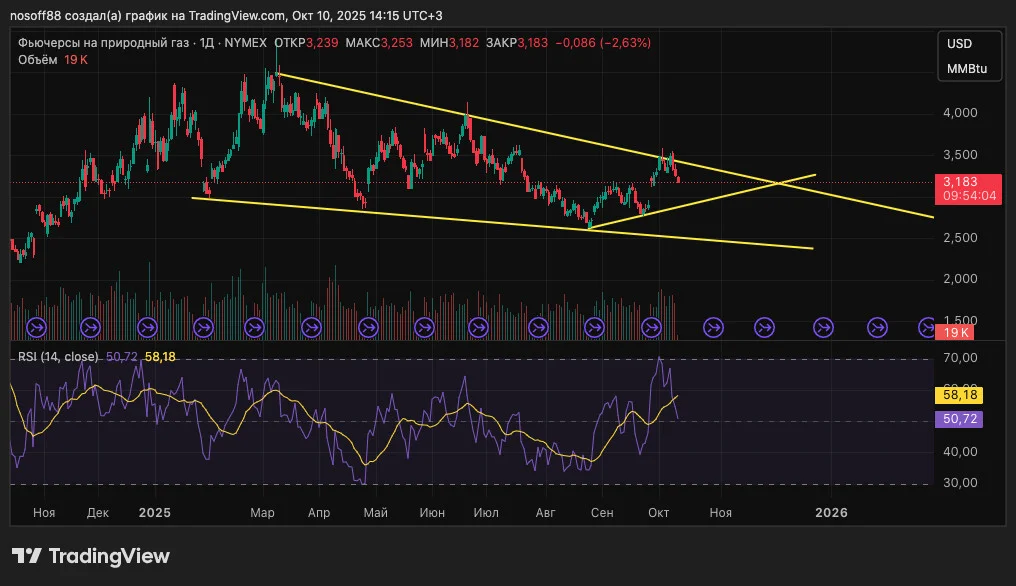
Task: Click the header text 'nosoff88 создал(а) график'
Action: tap(88, 16)
